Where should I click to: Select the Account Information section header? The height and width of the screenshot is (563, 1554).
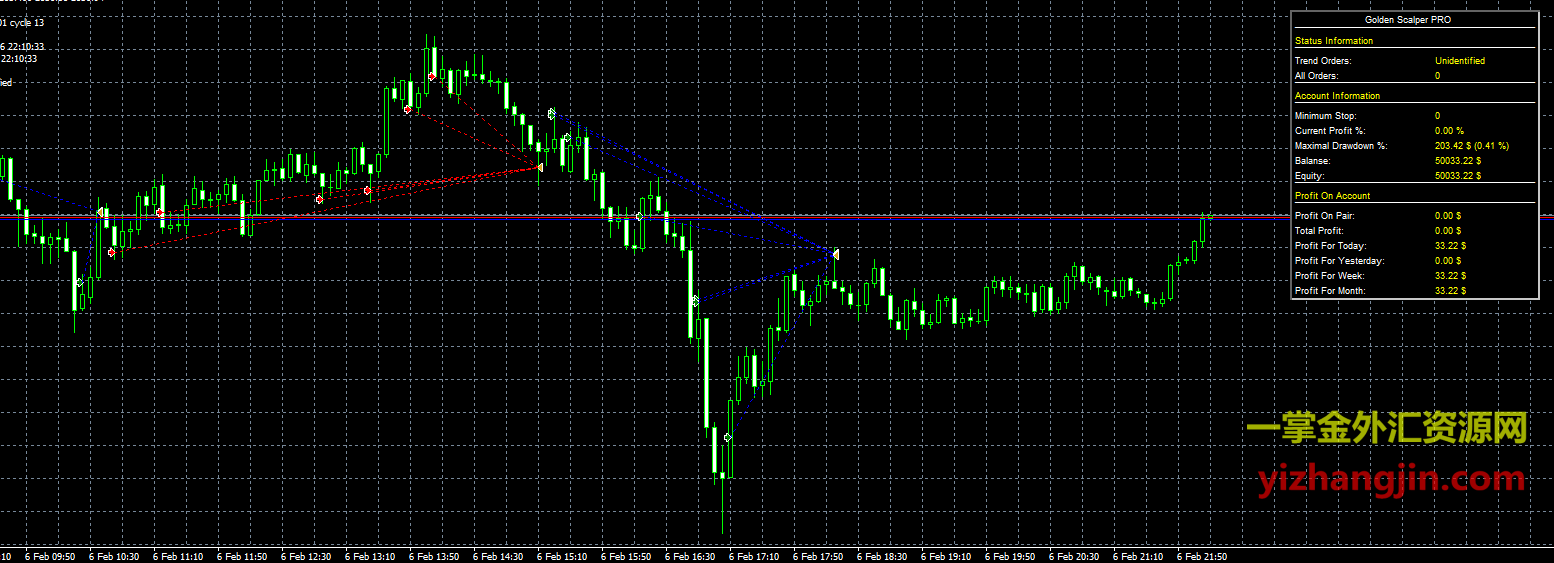(x=1337, y=96)
